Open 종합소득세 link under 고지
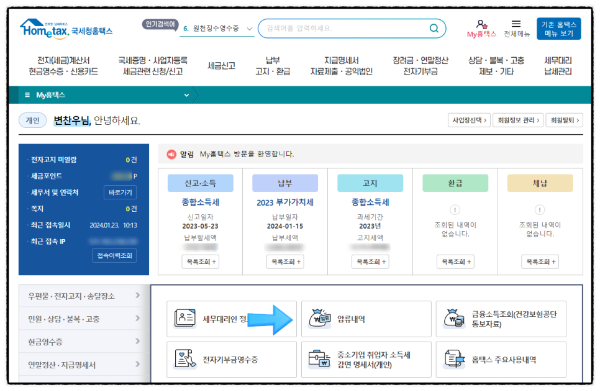This screenshot has height=391, width=600. [370, 202]
